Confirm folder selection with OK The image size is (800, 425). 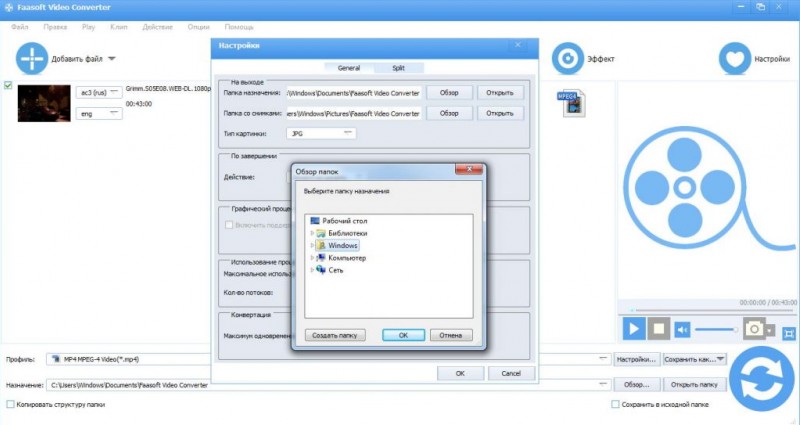pos(403,335)
